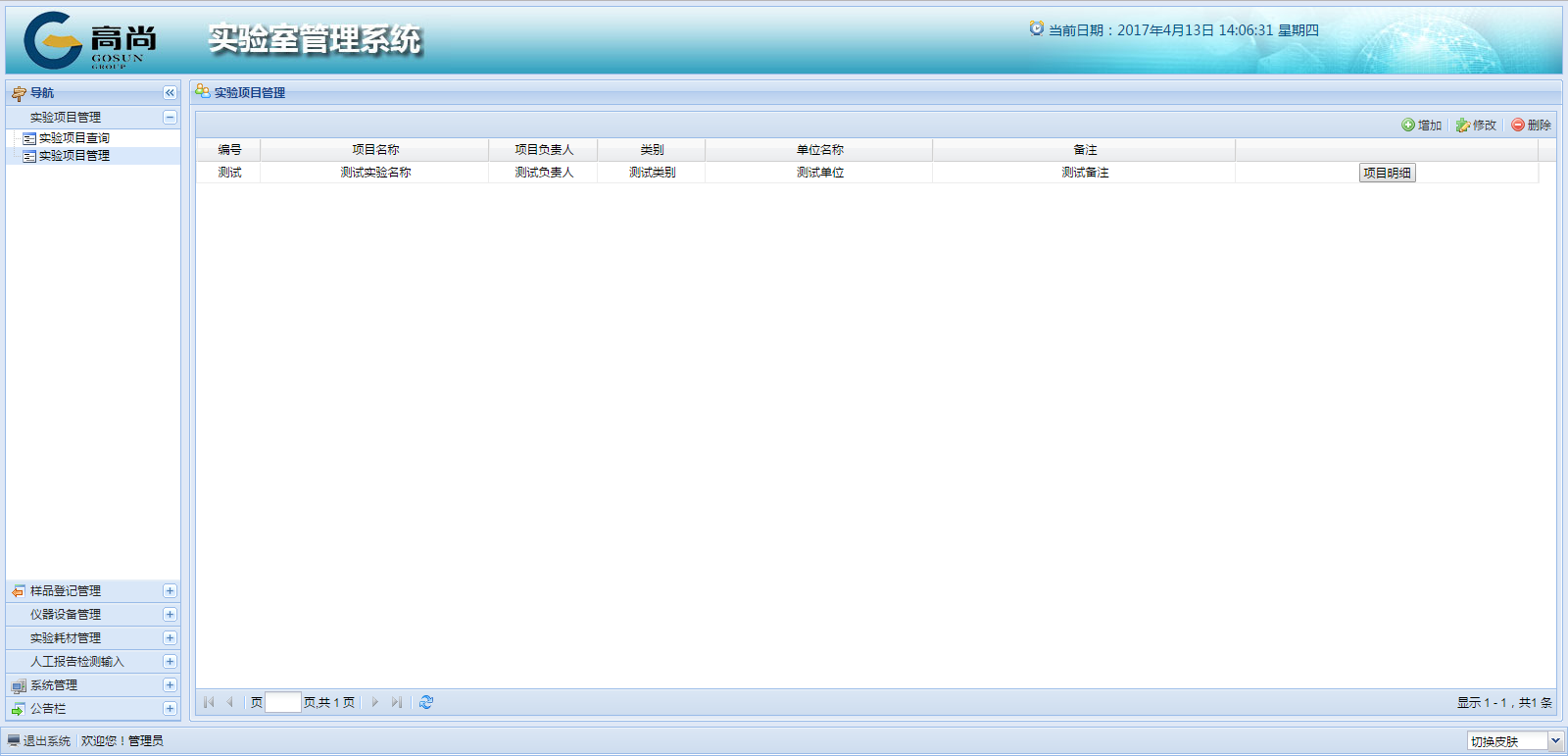Open the 切换皮肤 skin dropdown

tap(1554, 741)
